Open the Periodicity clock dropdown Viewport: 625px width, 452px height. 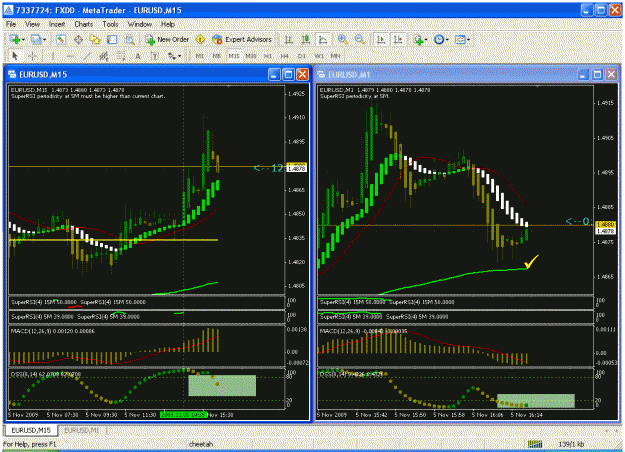tap(441, 39)
